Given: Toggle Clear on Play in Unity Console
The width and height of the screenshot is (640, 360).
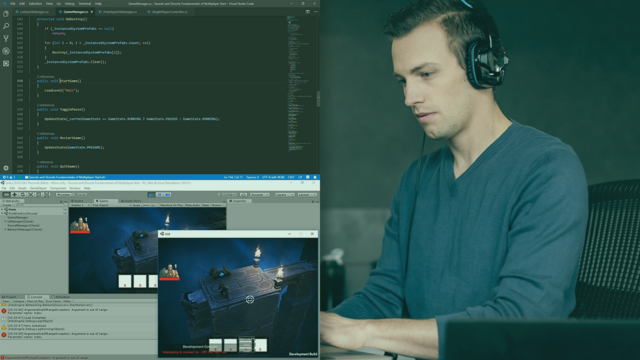Looking at the screenshot, I should pyautogui.click(x=35, y=301).
